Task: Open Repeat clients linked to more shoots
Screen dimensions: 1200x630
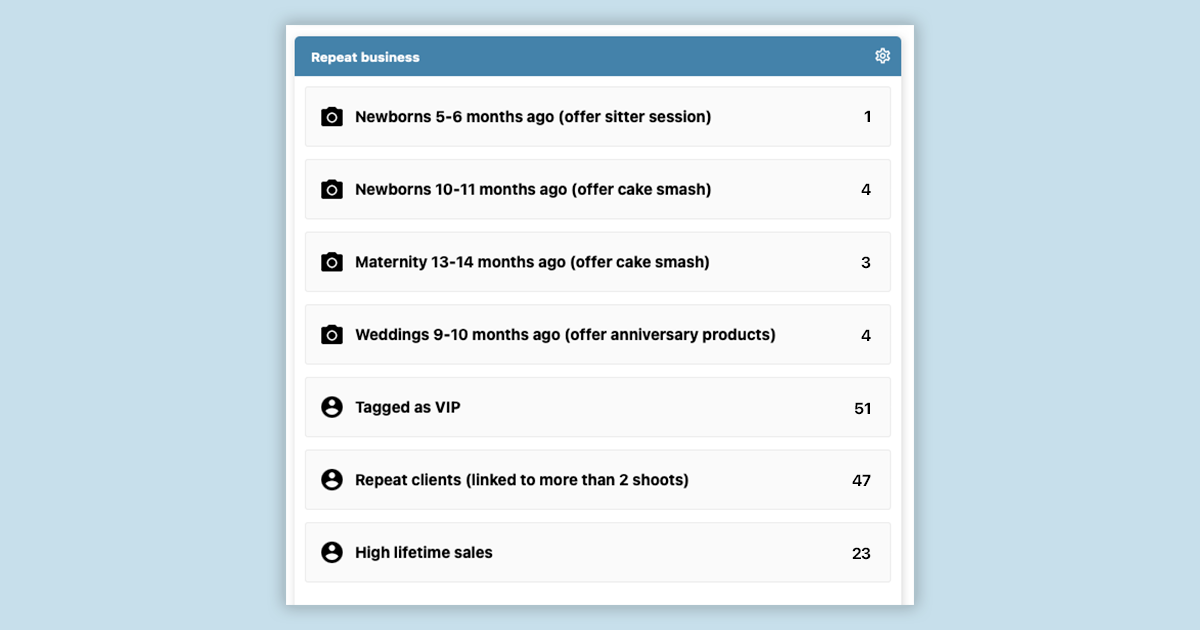Action: 522,480
